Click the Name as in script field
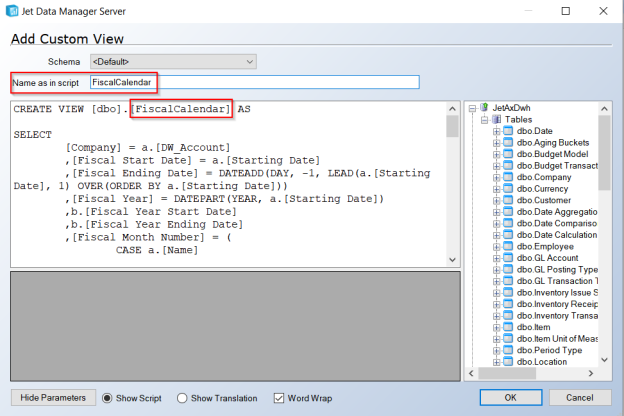 point(255,82)
